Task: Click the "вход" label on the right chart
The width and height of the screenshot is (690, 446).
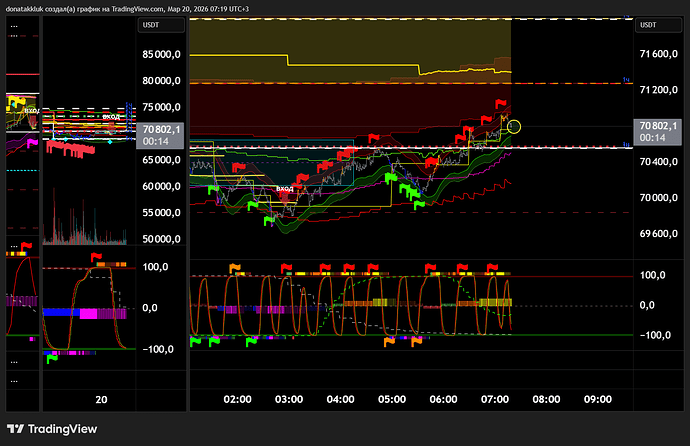Action: 285,188
